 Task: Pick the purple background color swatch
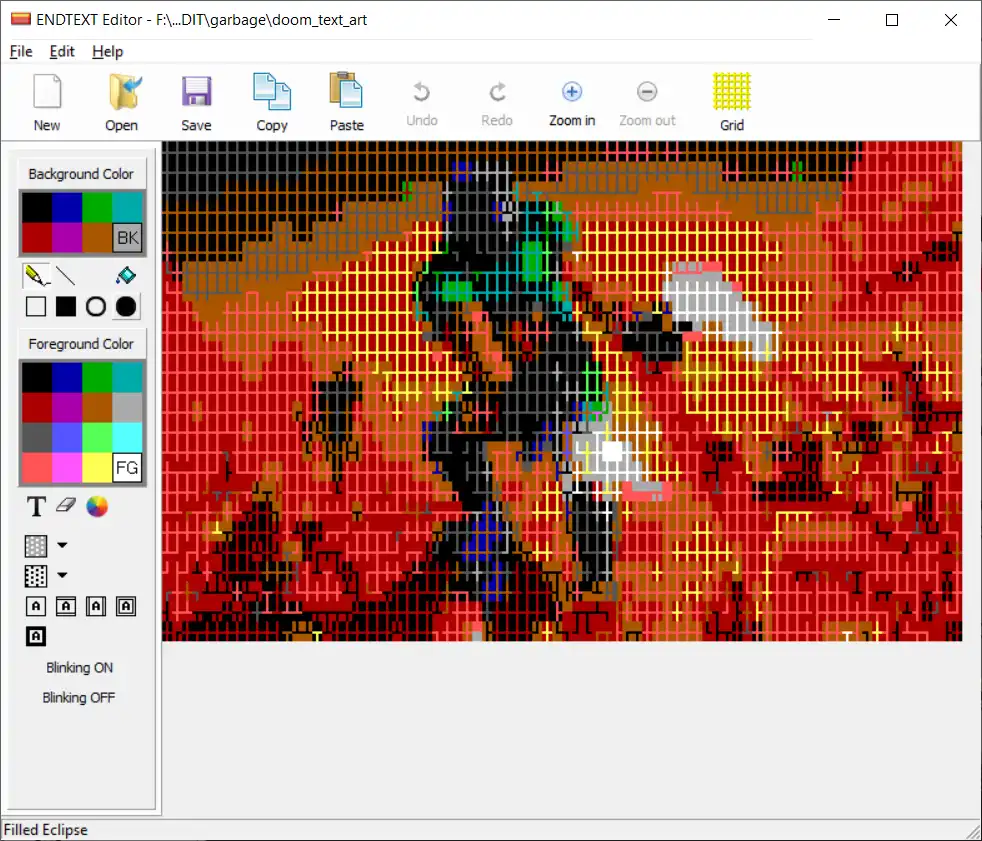coord(67,237)
